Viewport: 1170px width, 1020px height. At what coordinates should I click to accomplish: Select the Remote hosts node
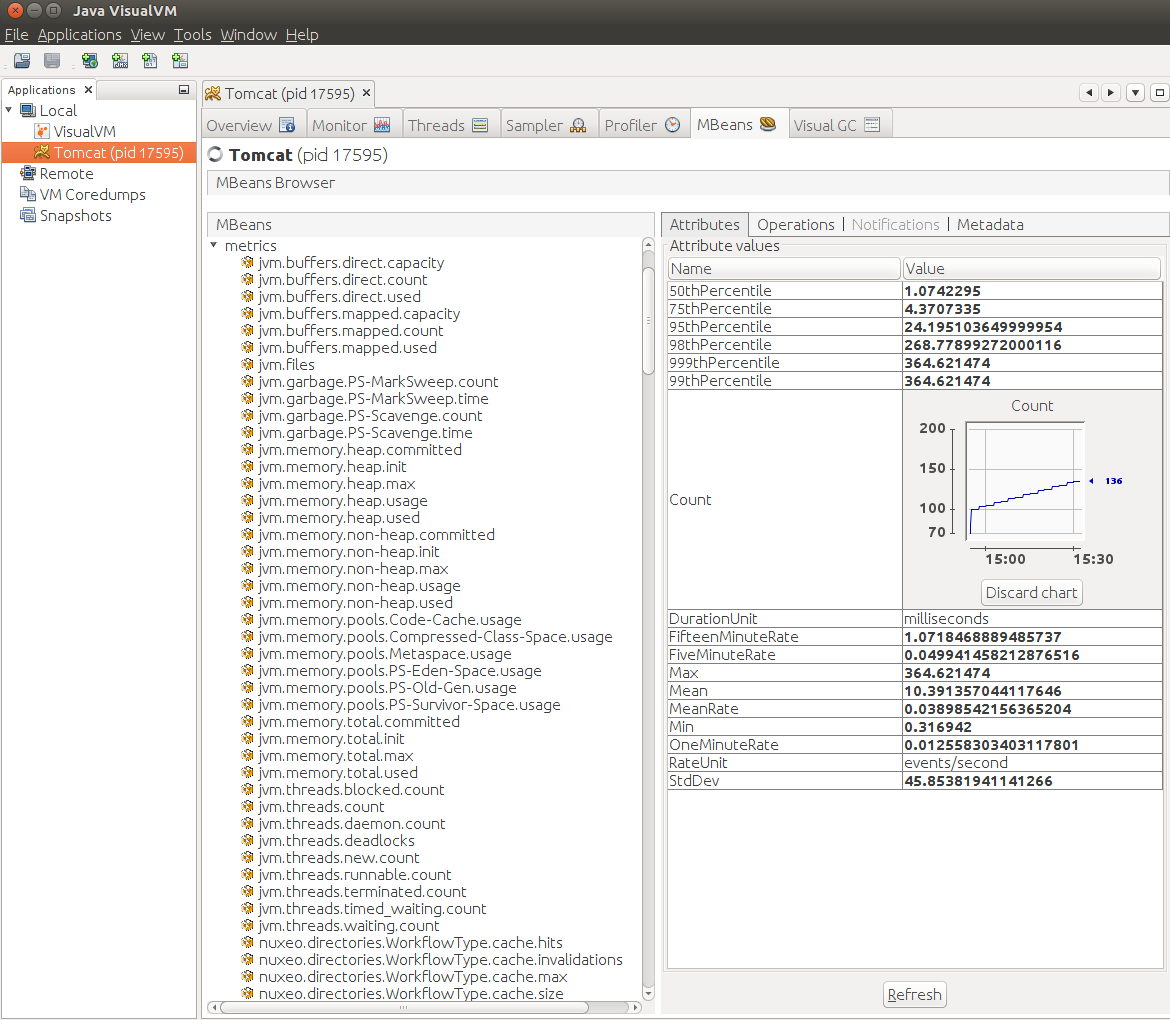pyautogui.click(x=57, y=173)
